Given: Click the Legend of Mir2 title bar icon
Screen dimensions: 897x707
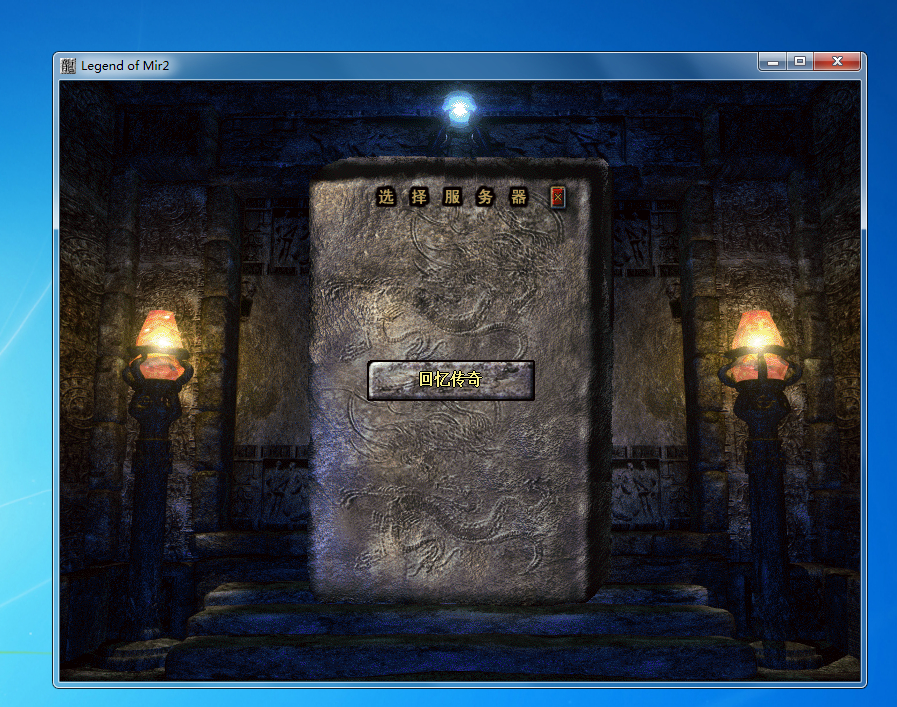Looking at the screenshot, I should click(68, 66).
